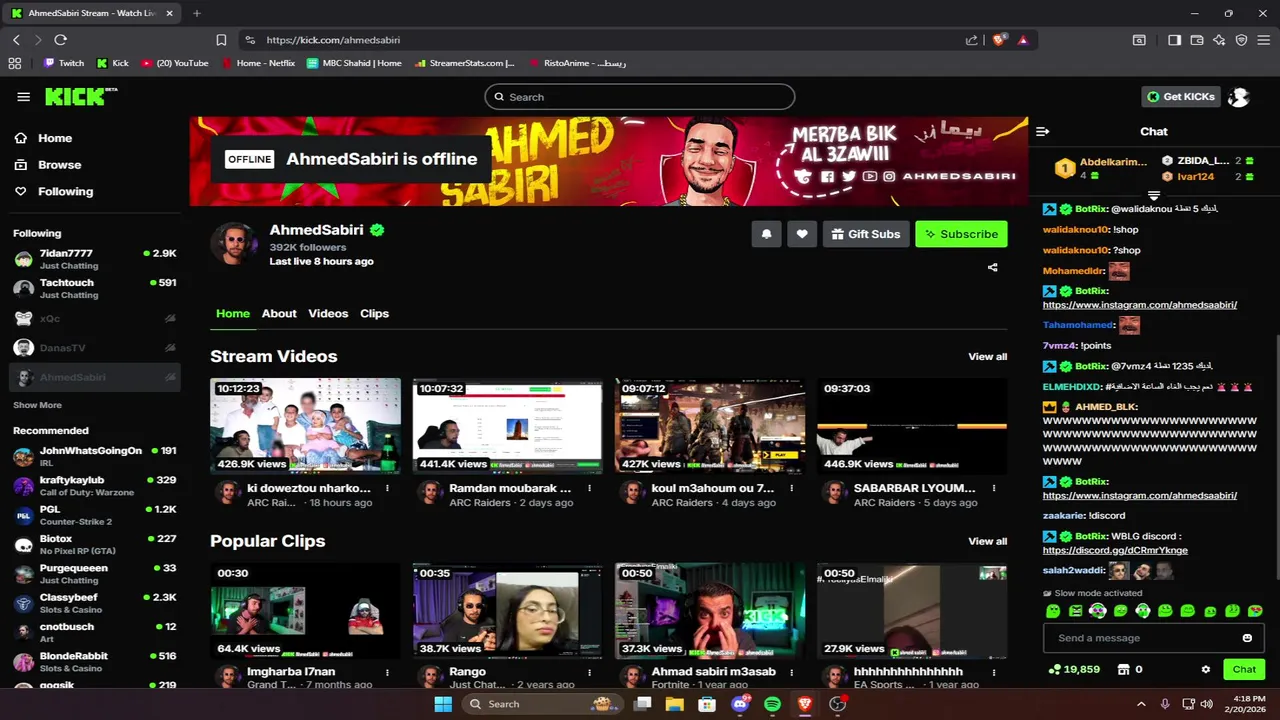Viewport: 1280px width, 720px height.
Task: Click the notification bell for AhmedSabiri
Action: click(x=767, y=234)
